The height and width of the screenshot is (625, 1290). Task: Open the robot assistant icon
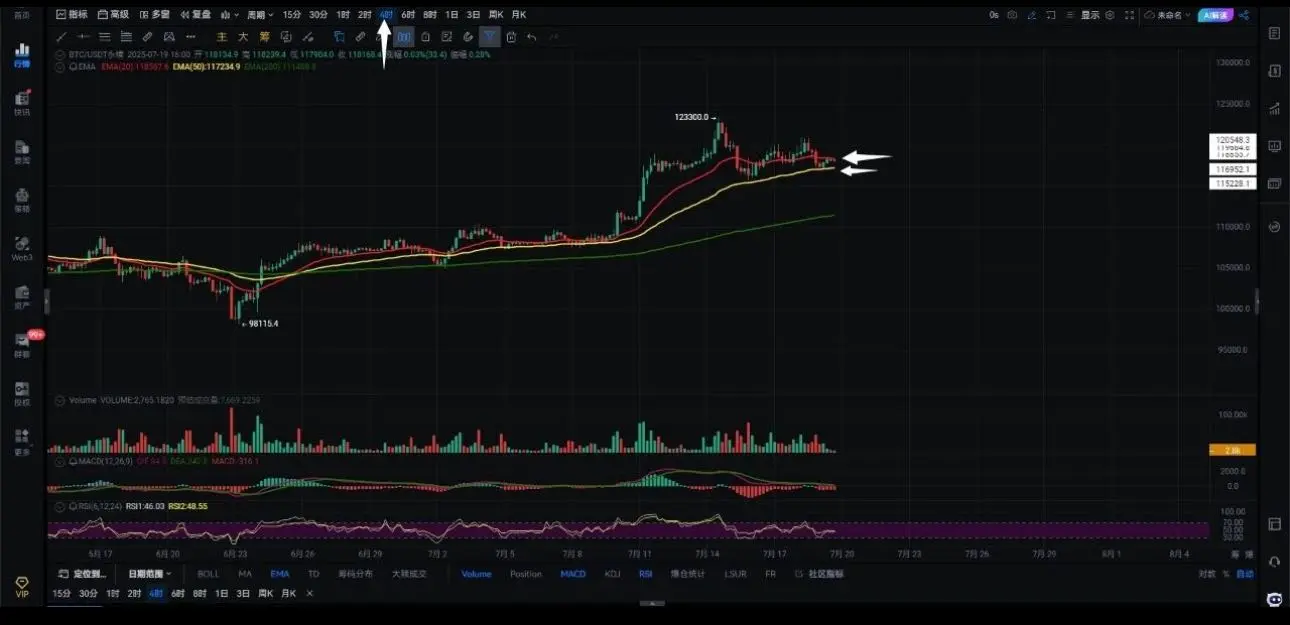pyautogui.click(x=1274, y=599)
